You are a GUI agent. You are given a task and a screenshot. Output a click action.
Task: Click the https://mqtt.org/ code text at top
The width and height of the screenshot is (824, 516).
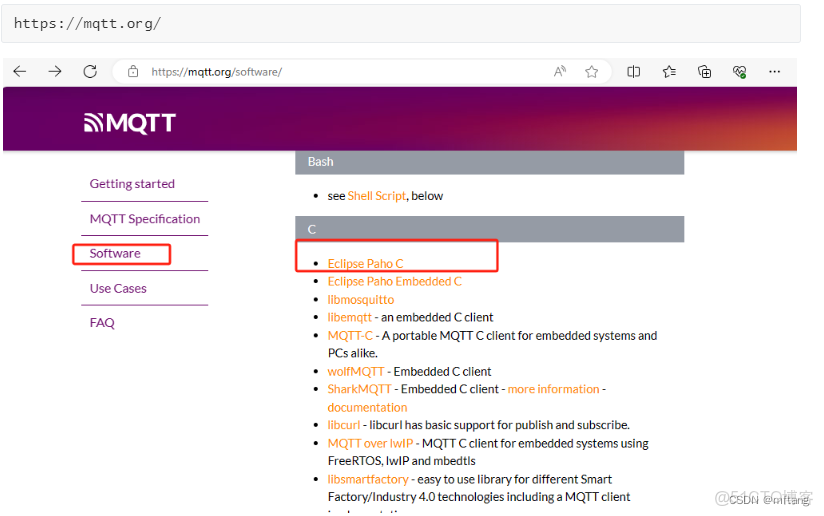click(x=87, y=23)
